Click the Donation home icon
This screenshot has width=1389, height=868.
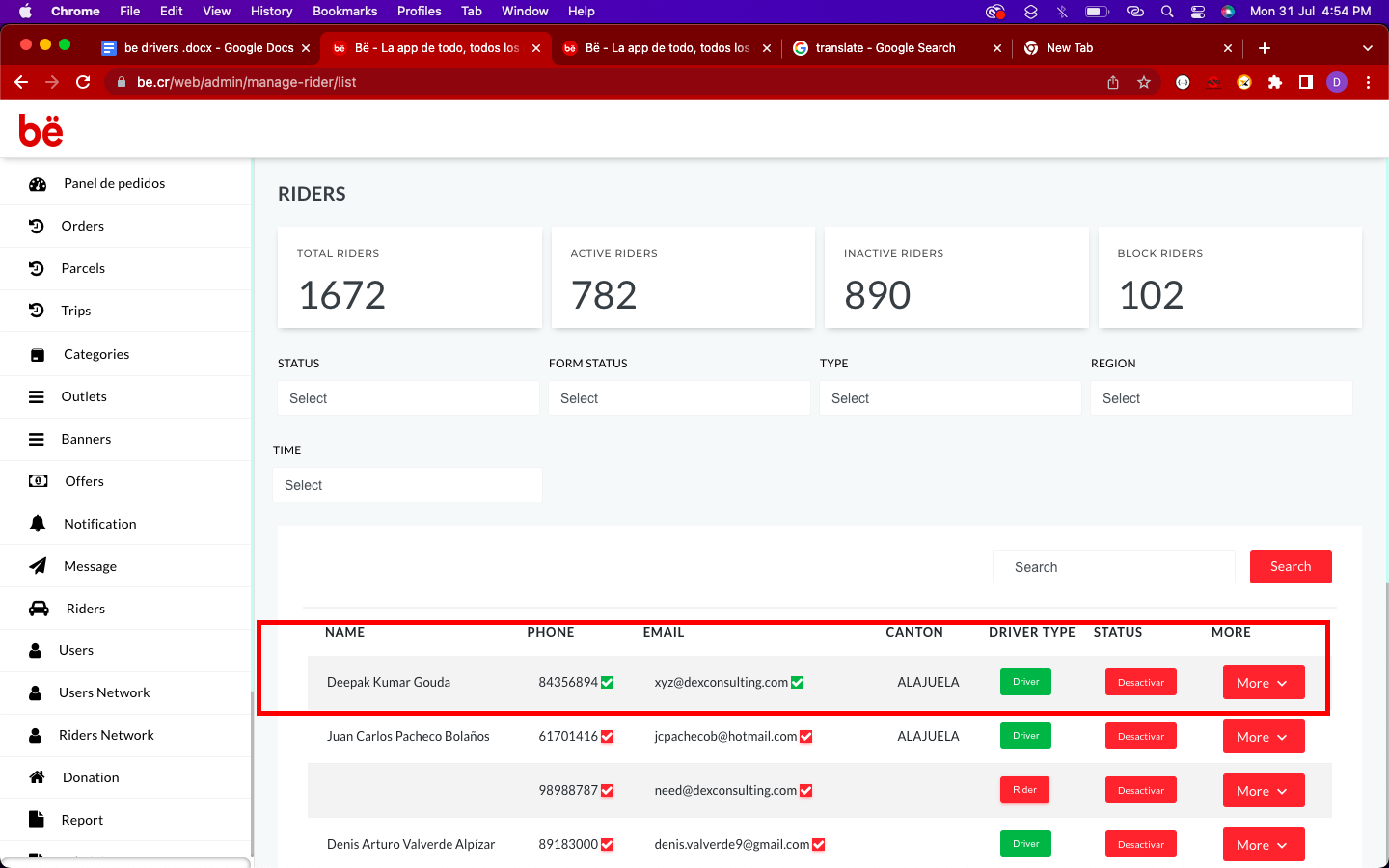click(37, 777)
